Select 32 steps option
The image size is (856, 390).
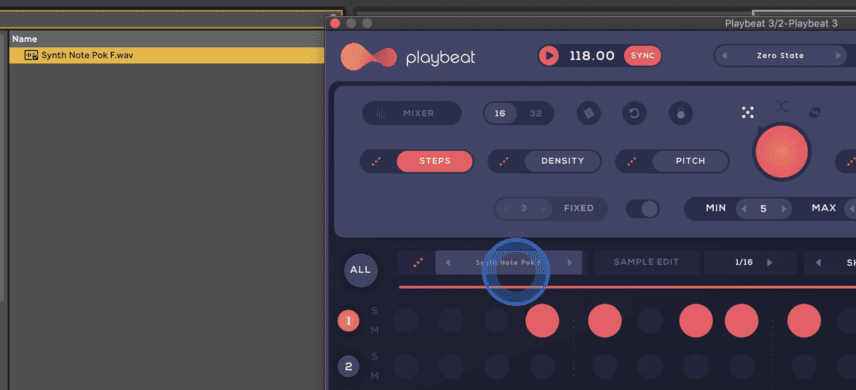click(536, 114)
